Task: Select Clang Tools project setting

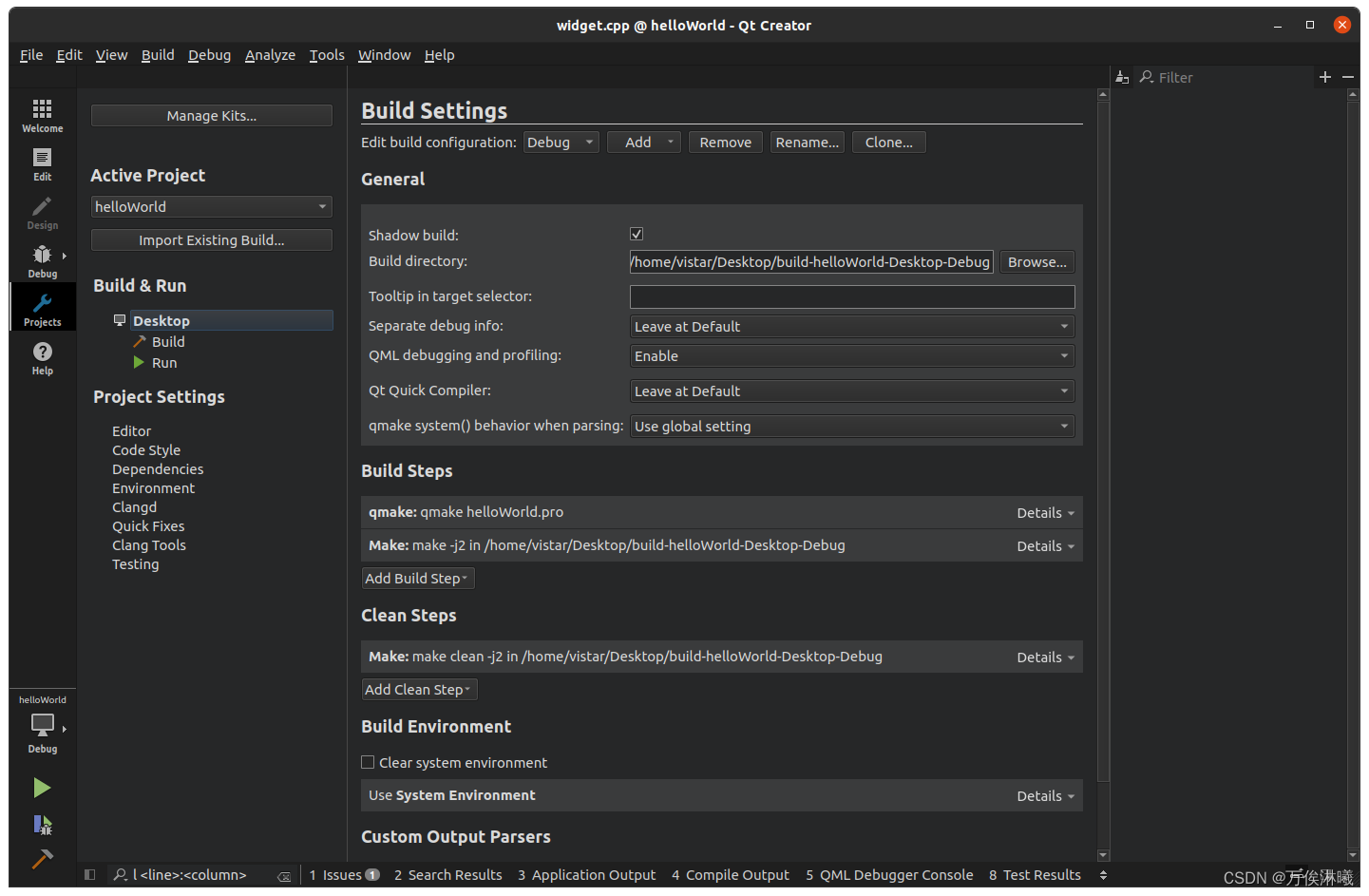Action: coord(149,545)
